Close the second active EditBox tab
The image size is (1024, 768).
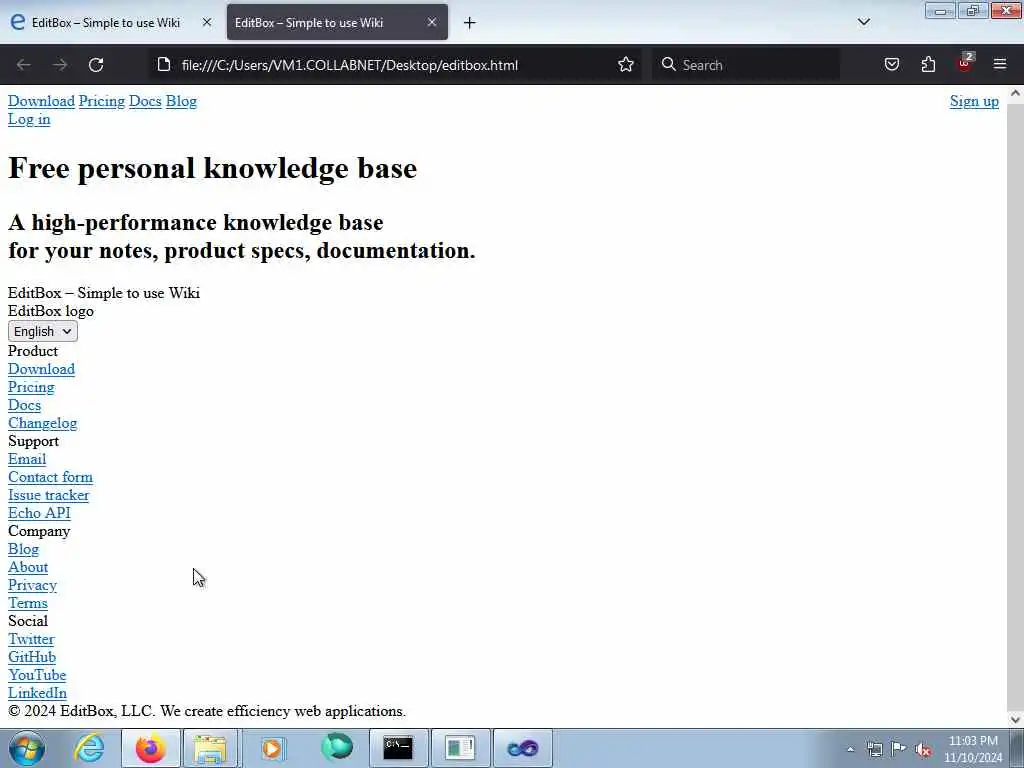coord(432,22)
